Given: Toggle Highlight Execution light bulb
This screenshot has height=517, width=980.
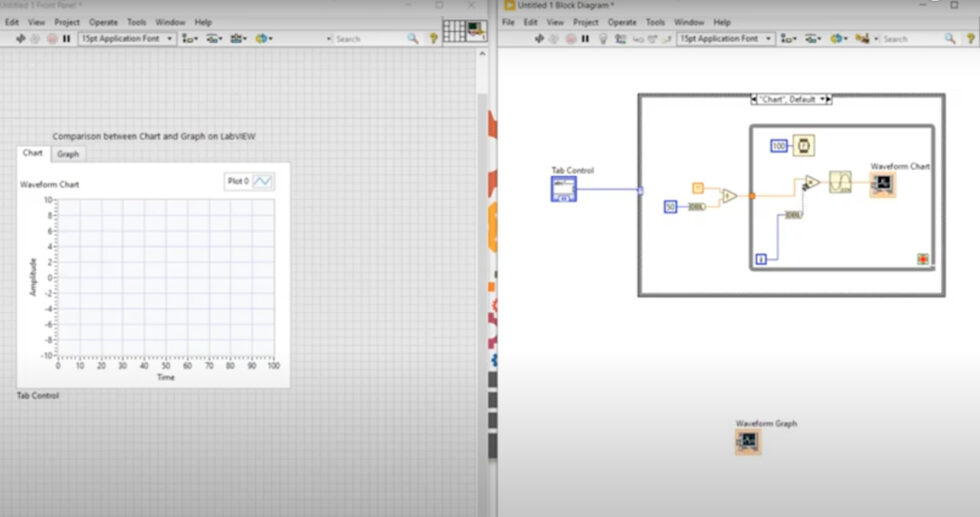Looking at the screenshot, I should coord(602,39).
